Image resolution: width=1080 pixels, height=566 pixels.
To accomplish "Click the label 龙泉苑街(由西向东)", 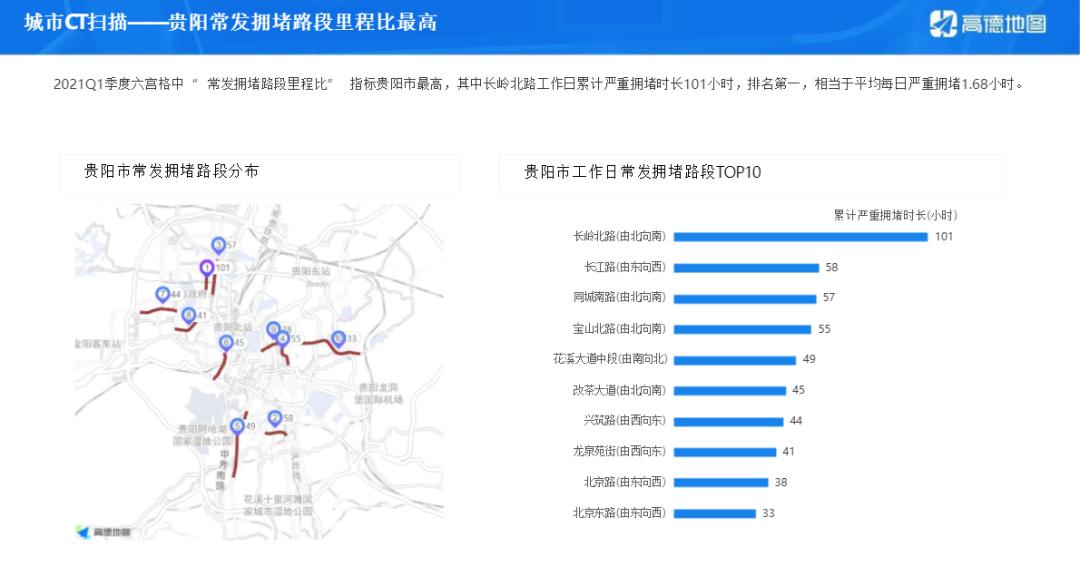I will tap(619, 451).
